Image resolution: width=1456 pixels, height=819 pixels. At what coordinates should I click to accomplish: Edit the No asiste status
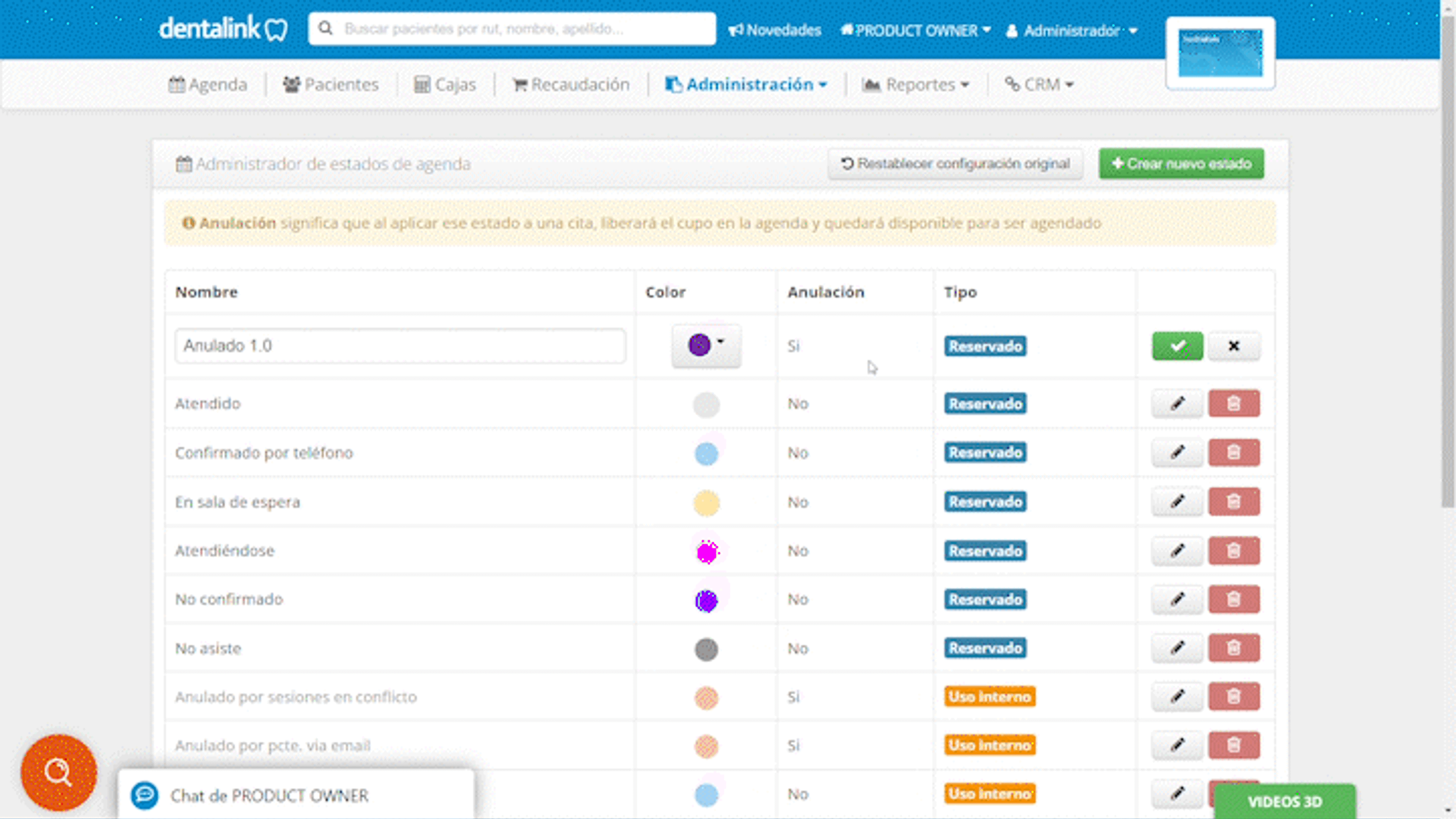click(1177, 648)
